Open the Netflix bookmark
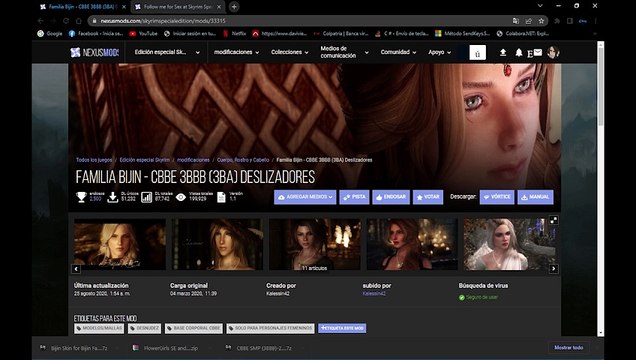Screen dimensions: 636x360 click(x=234, y=34)
